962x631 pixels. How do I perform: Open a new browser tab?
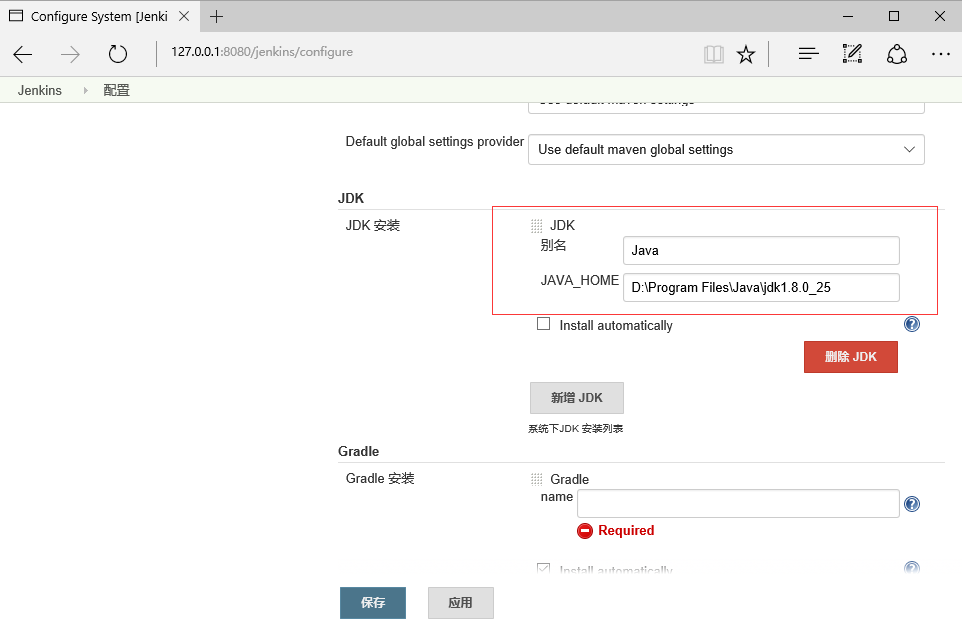[216, 17]
